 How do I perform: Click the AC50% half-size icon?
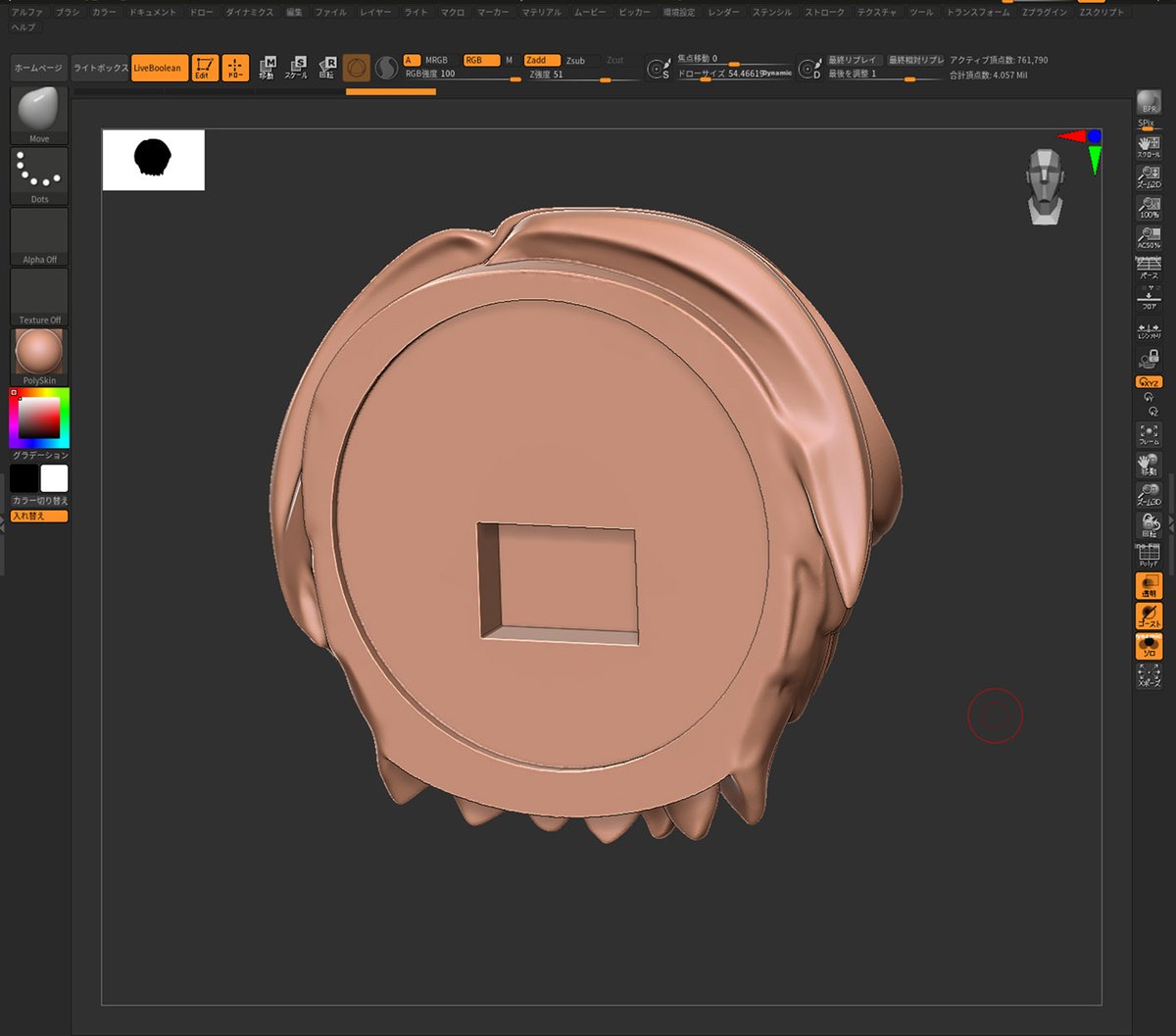point(1149,237)
